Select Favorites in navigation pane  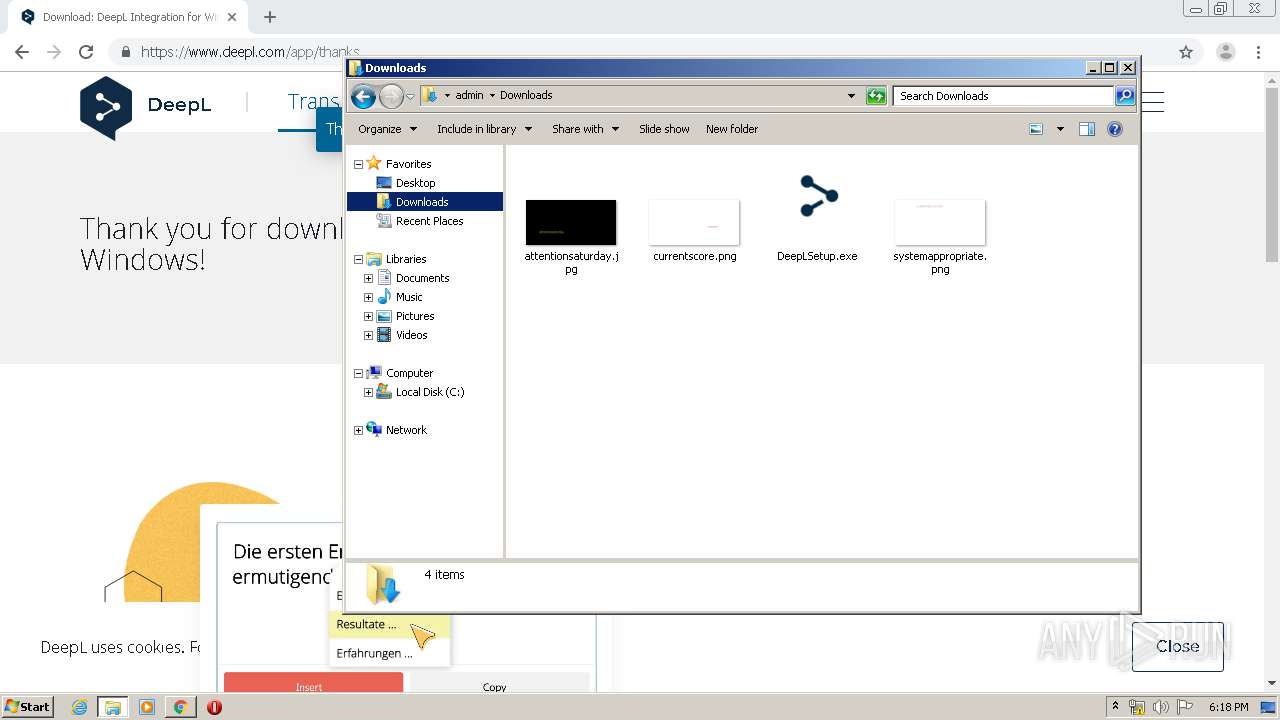pyautogui.click(x=408, y=164)
